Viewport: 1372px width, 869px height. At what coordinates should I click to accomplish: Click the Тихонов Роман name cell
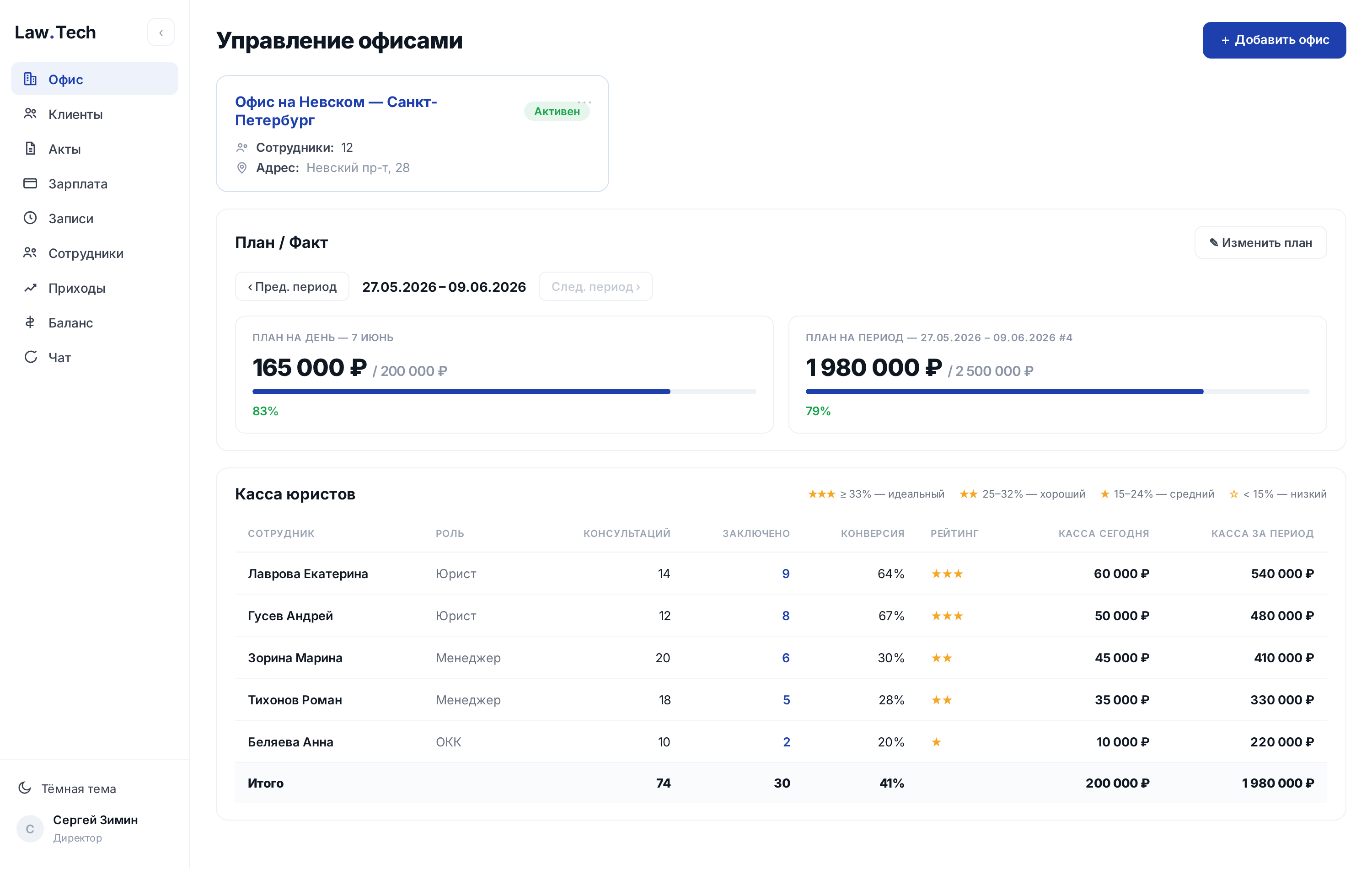coord(295,700)
